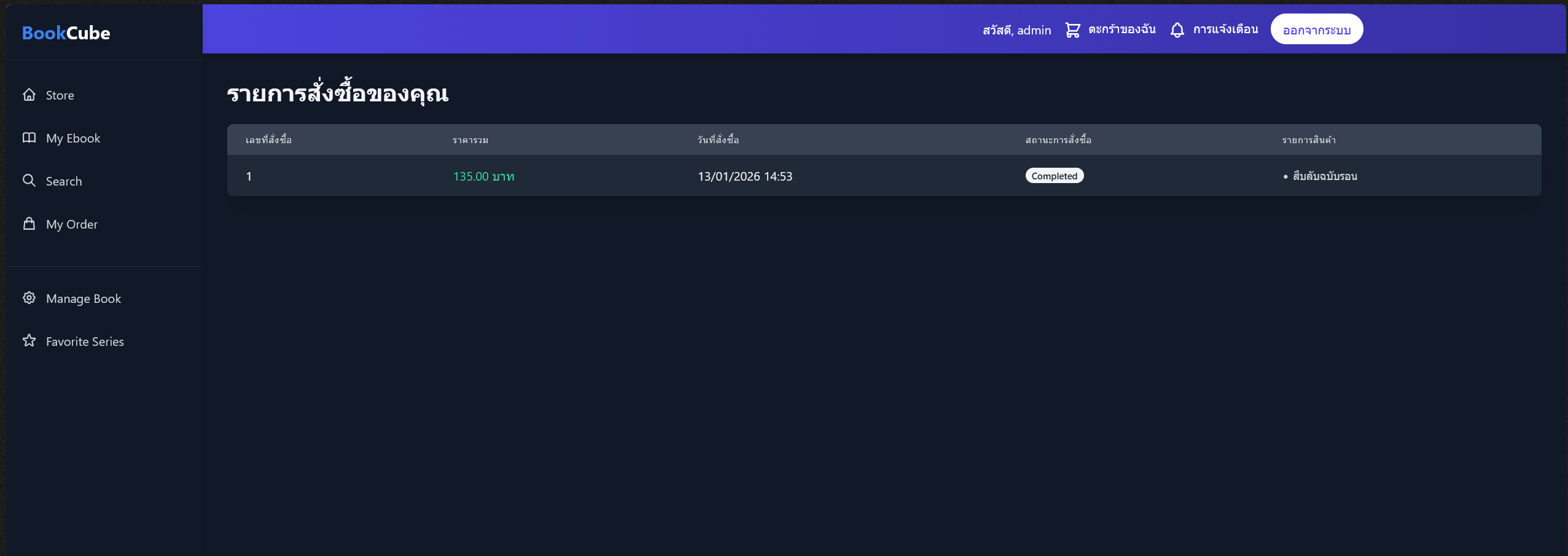Select the My Order bag icon
This screenshot has width=1568, height=556.
click(29, 223)
